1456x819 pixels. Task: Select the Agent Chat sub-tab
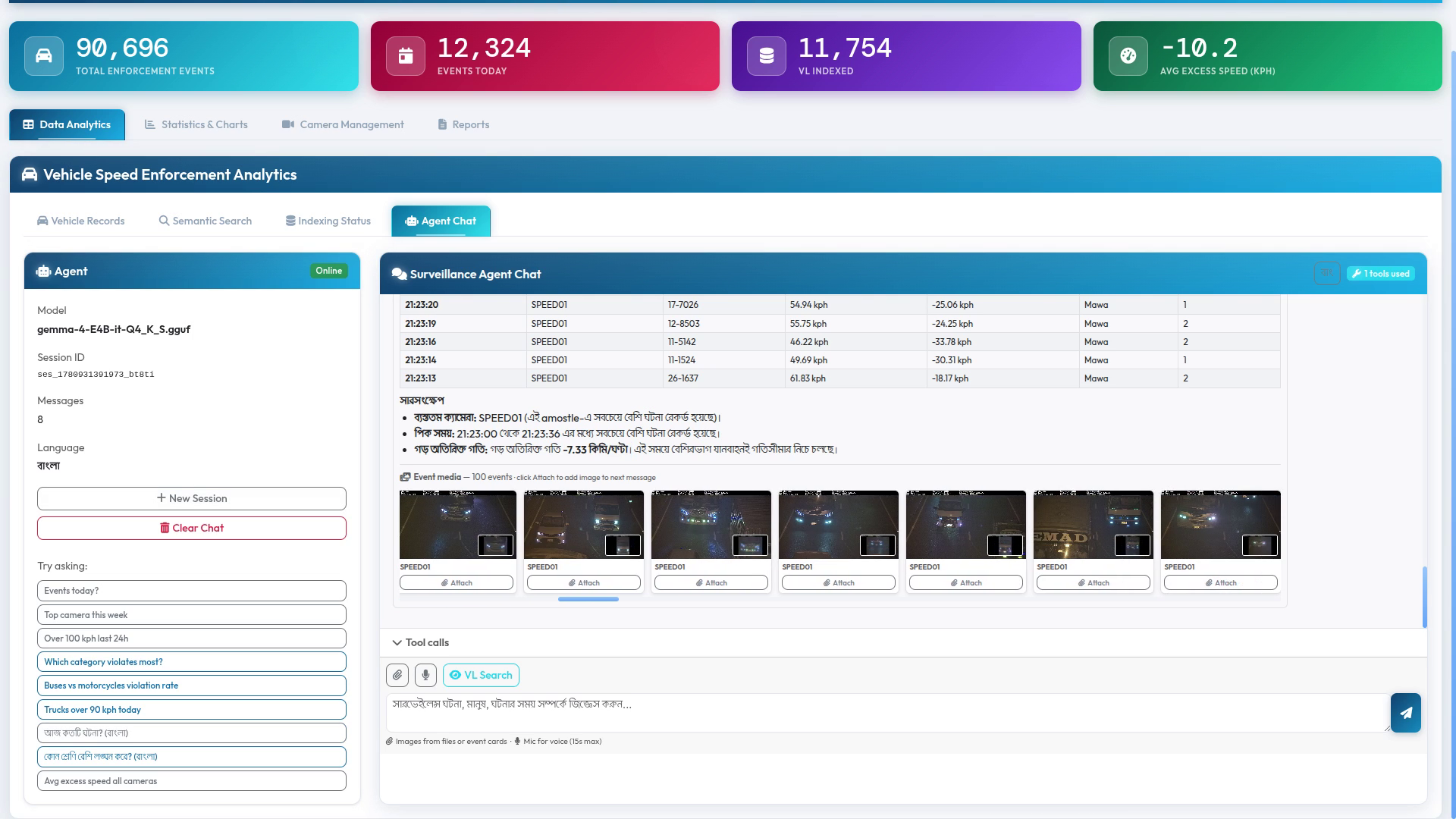click(x=441, y=221)
